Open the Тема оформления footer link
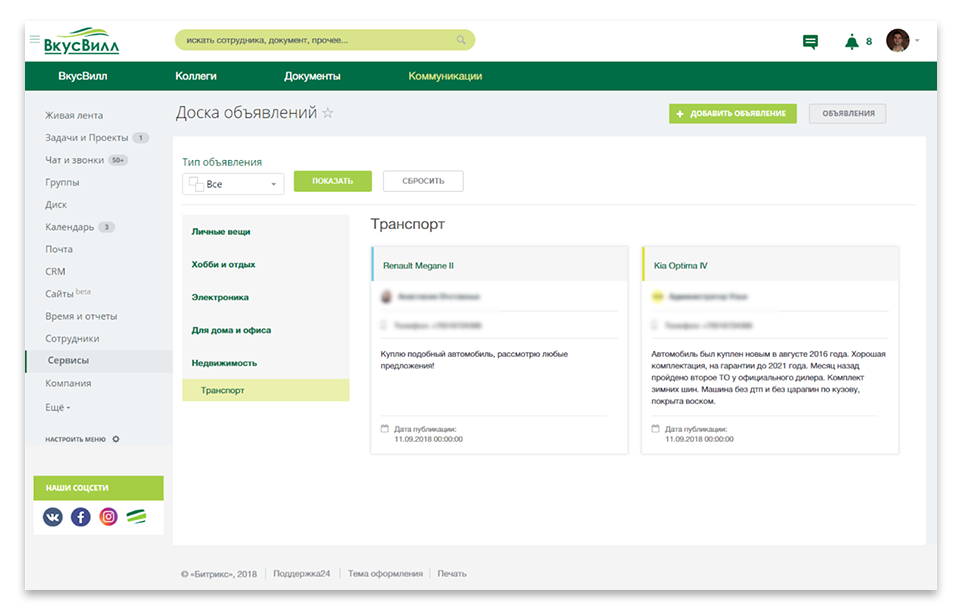Image resolution: width=960 pixels, height=610 pixels. pos(385,574)
